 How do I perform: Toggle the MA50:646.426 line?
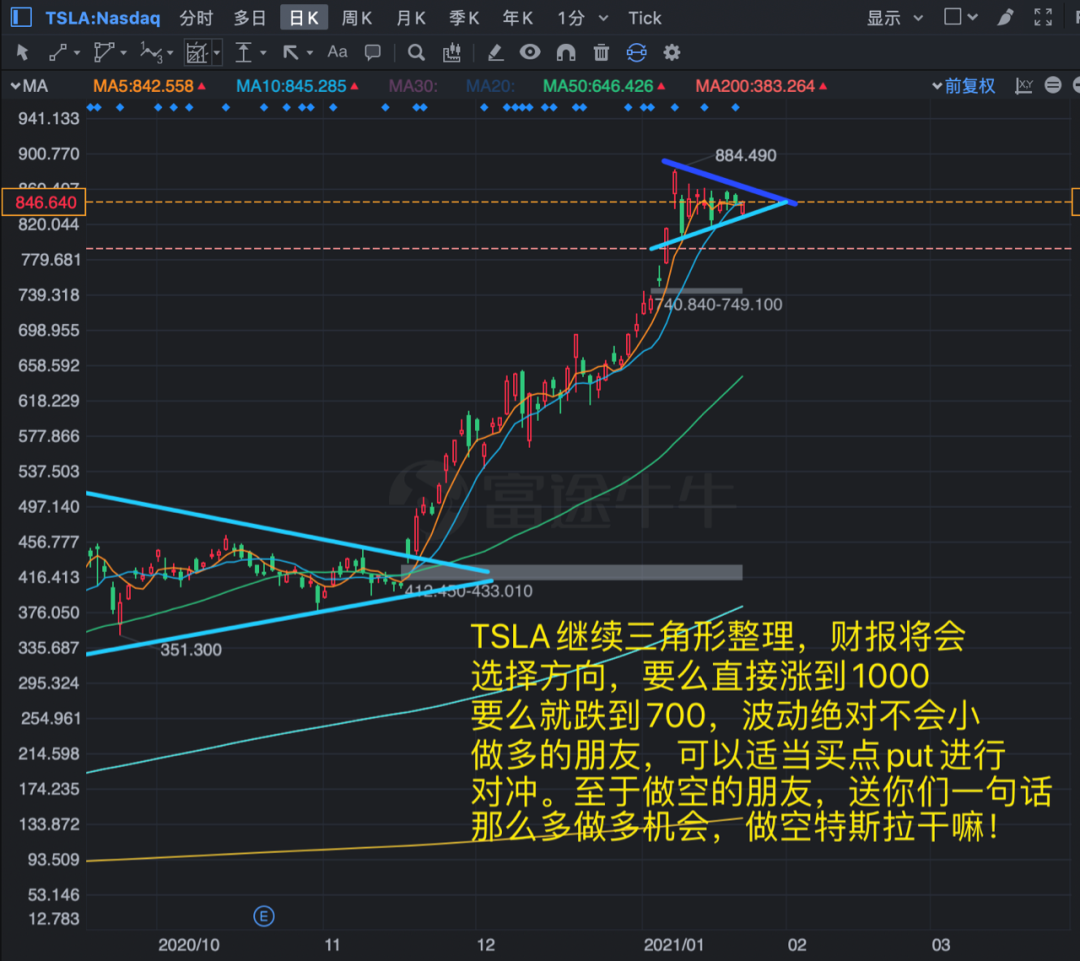[x=604, y=86]
